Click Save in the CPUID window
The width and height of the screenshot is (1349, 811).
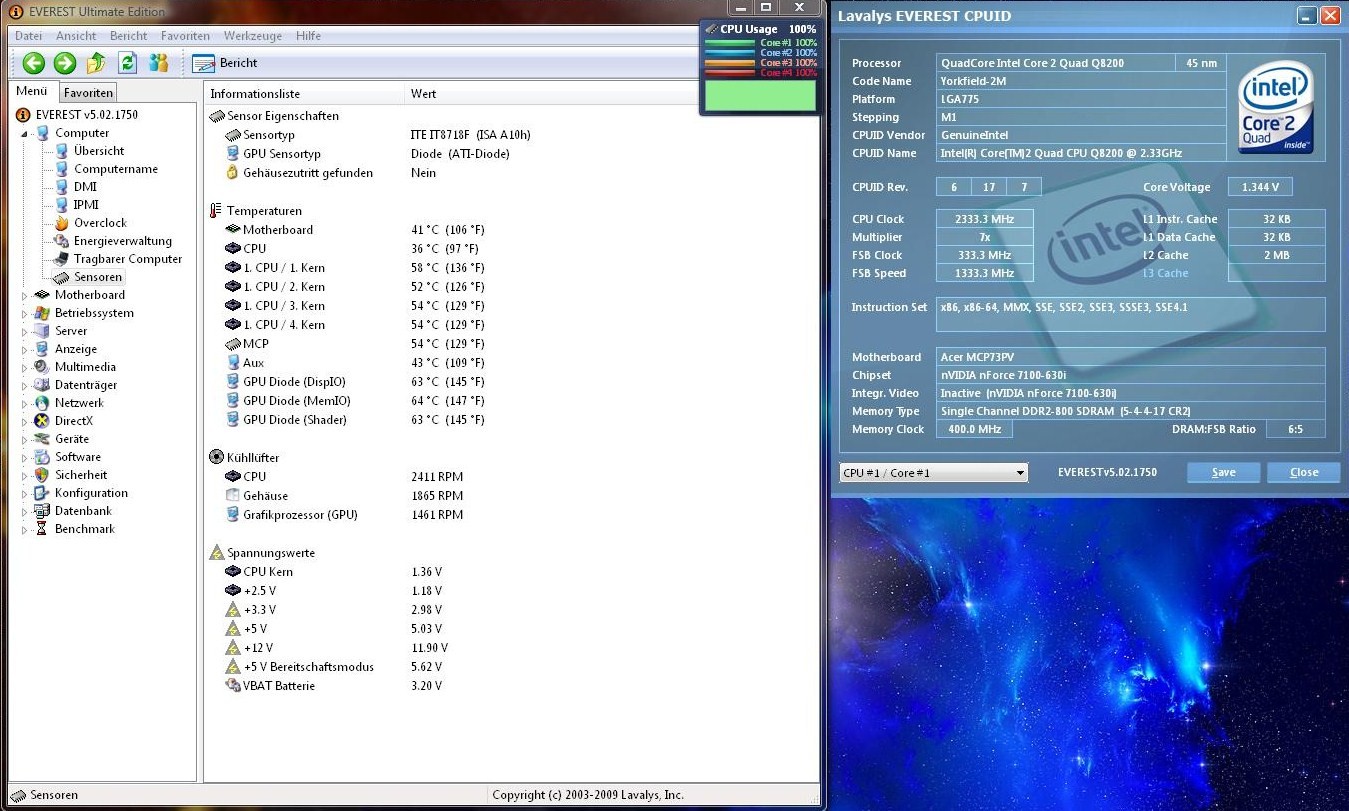pyautogui.click(x=1223, y=473)
